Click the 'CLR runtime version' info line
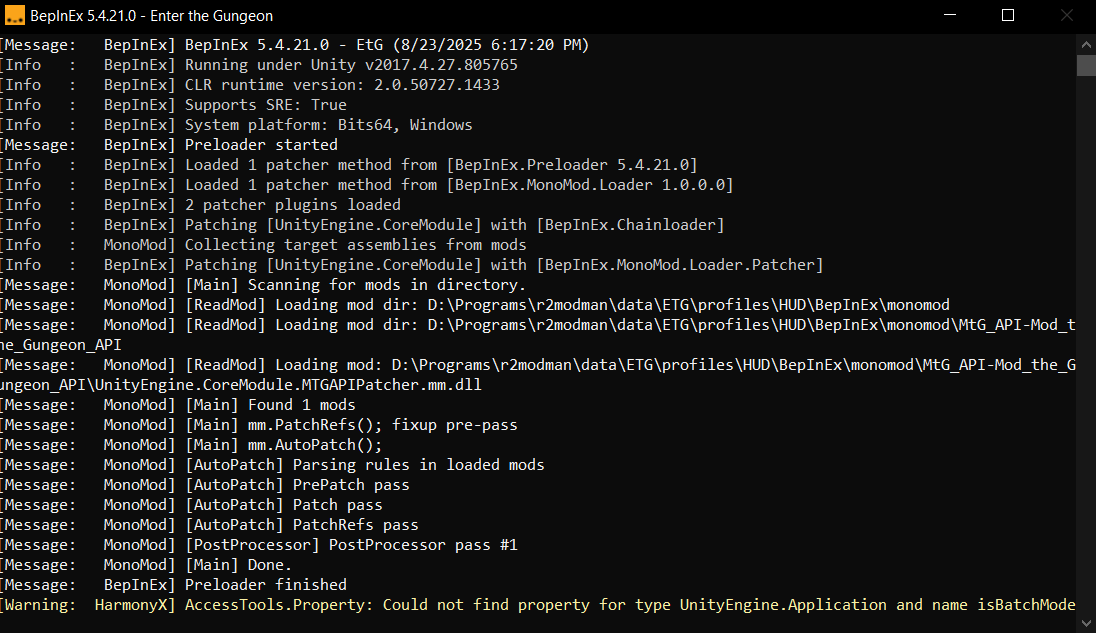Viewport: 1096px width, 633px height. (x=250, y=85)
